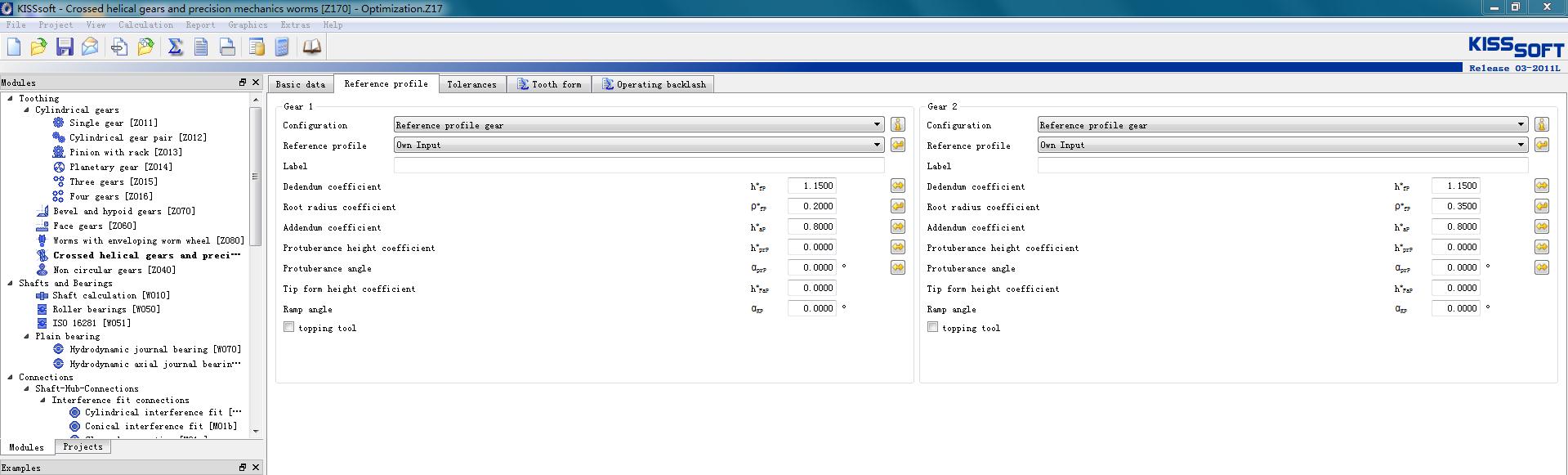Click sizing button for Gear 2 Addendum coefficient
Image resolution: width=1568 pixels, height=475 pixels.
click(1541, 226)
